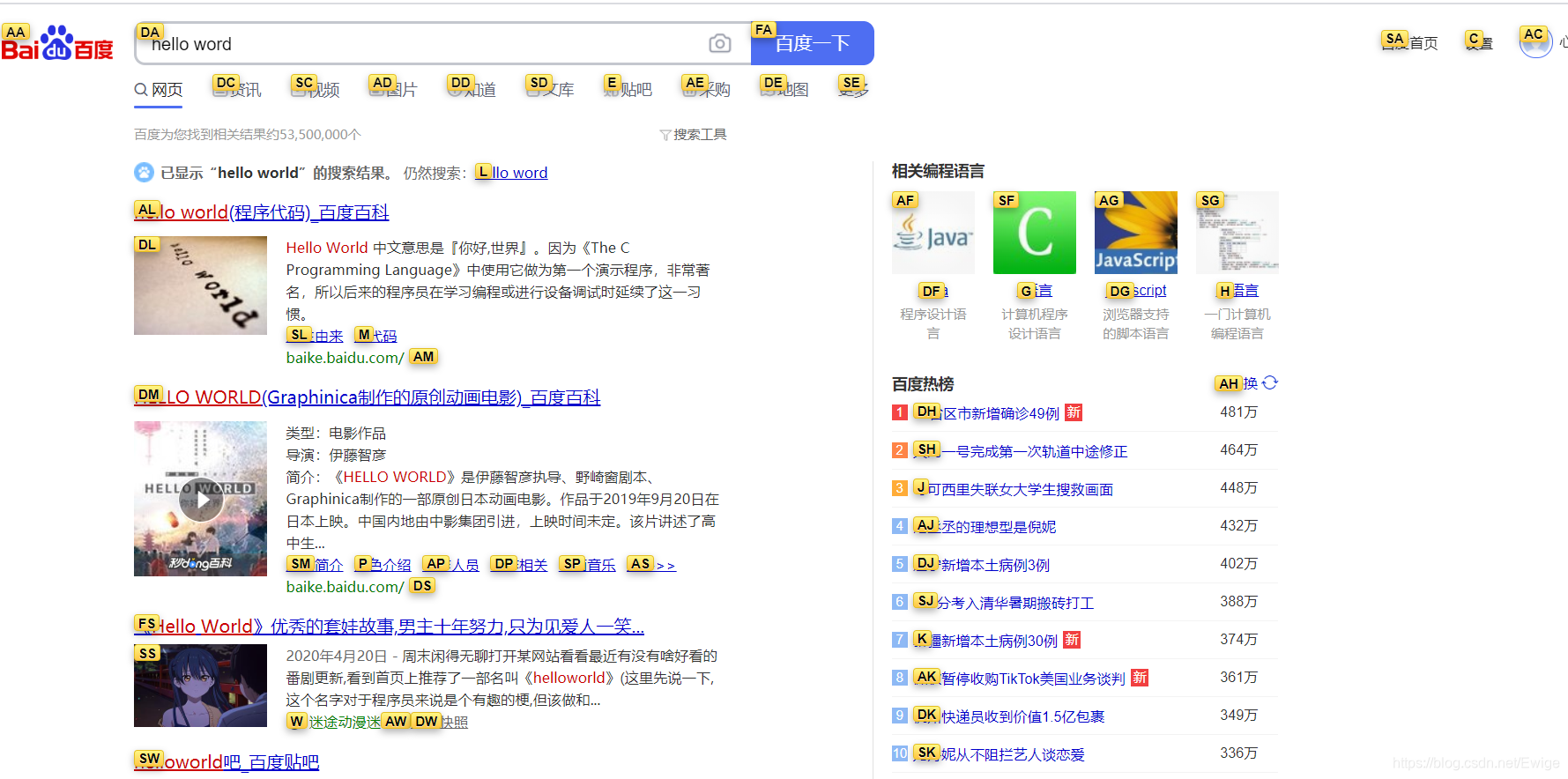Viewport: 1568px width, 779px height.
Task: Open the 地图 tab
Action: click(784, 89)
